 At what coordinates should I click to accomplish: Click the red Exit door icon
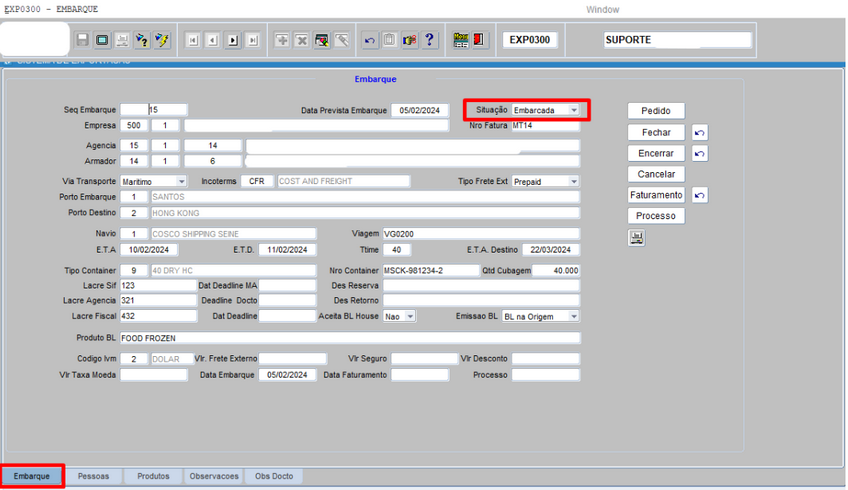coord(479,40)
